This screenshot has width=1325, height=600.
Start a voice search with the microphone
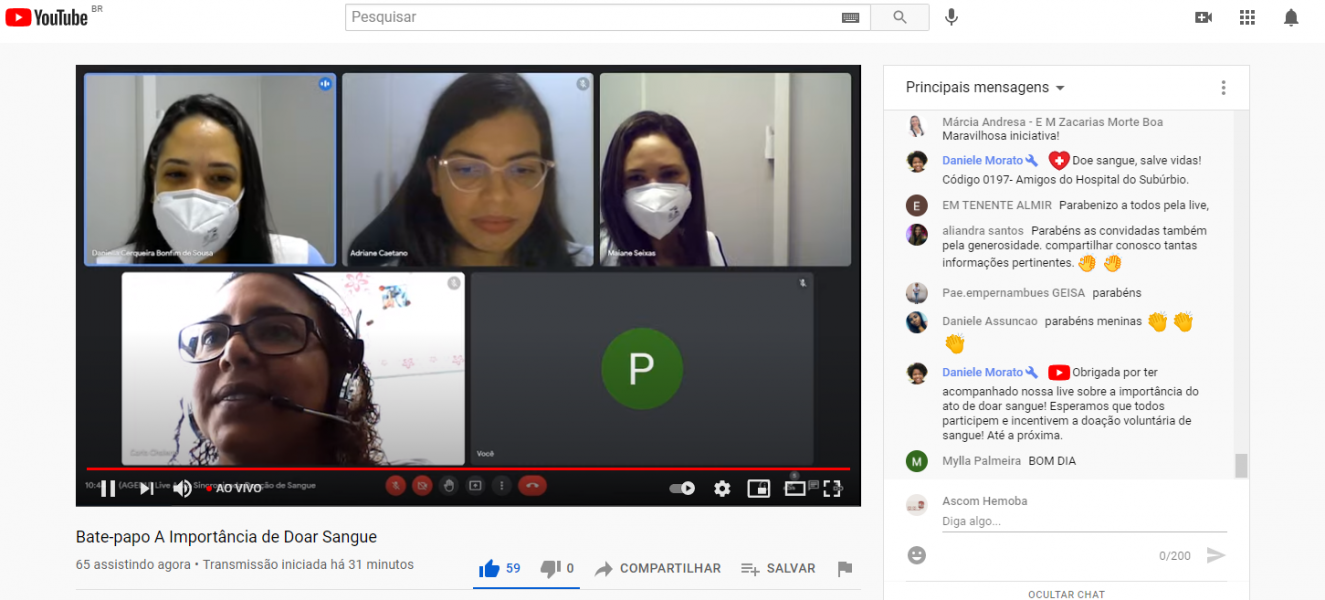951,17
